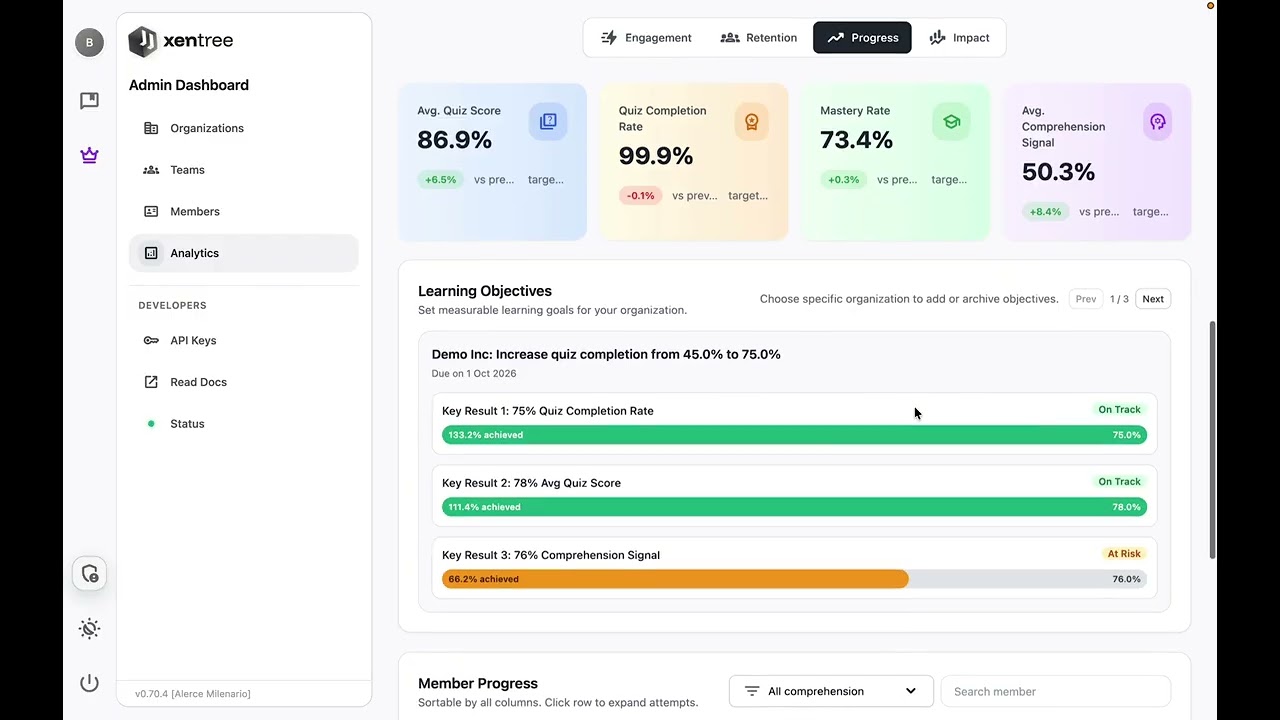This screenshot has width=1280, height=720.
Task: Select the purple crown icon in left rail
Action: pos(89,155)
